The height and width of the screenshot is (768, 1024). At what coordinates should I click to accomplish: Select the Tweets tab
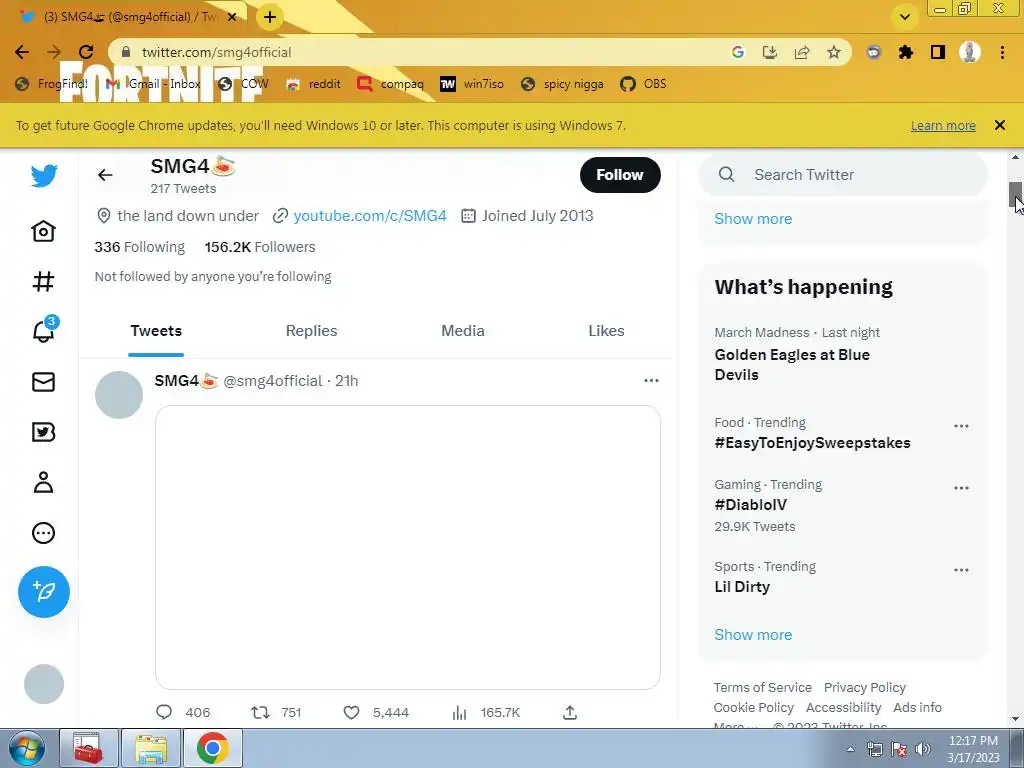click(x=156, y=331)
